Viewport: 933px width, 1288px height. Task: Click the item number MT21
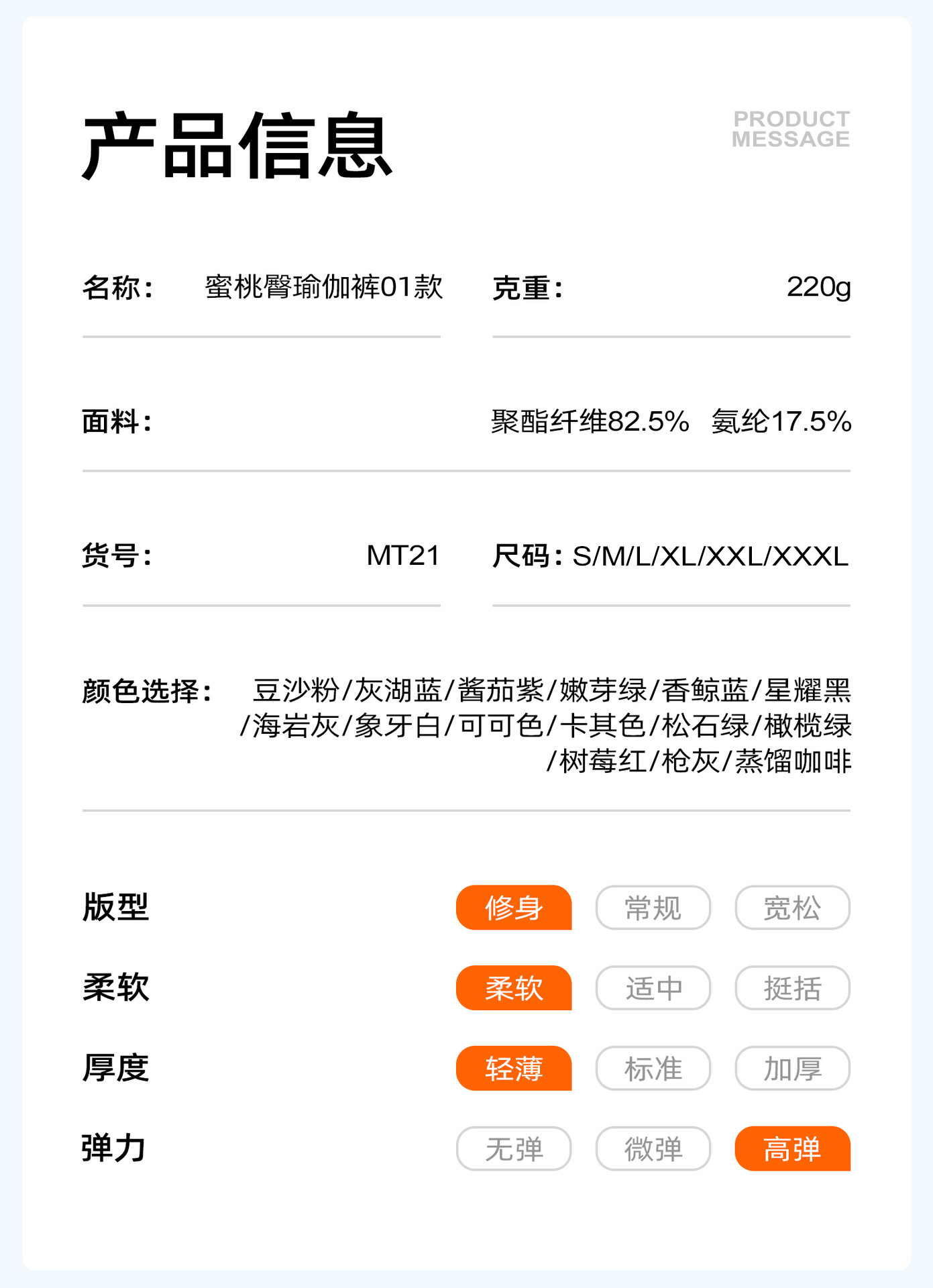(x=403, y=555)
